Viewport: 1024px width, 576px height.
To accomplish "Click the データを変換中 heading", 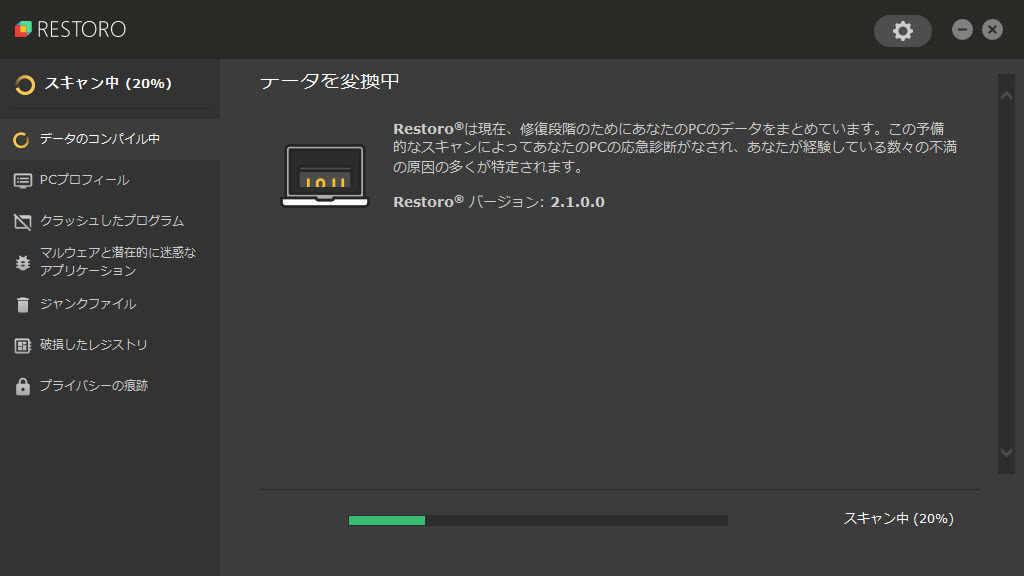I will coord(330,82).
